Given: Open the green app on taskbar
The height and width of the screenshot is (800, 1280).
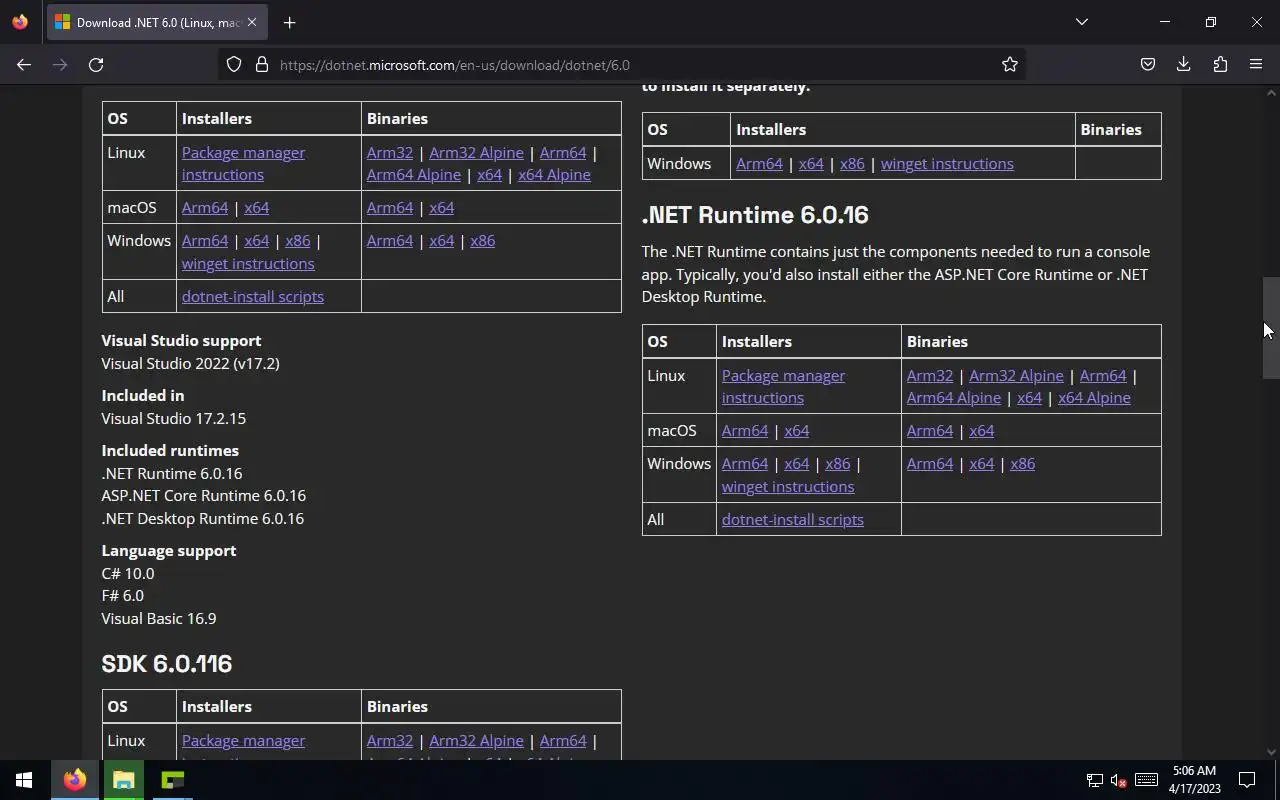Looking at the screenshot, I should tap(173, 780).
